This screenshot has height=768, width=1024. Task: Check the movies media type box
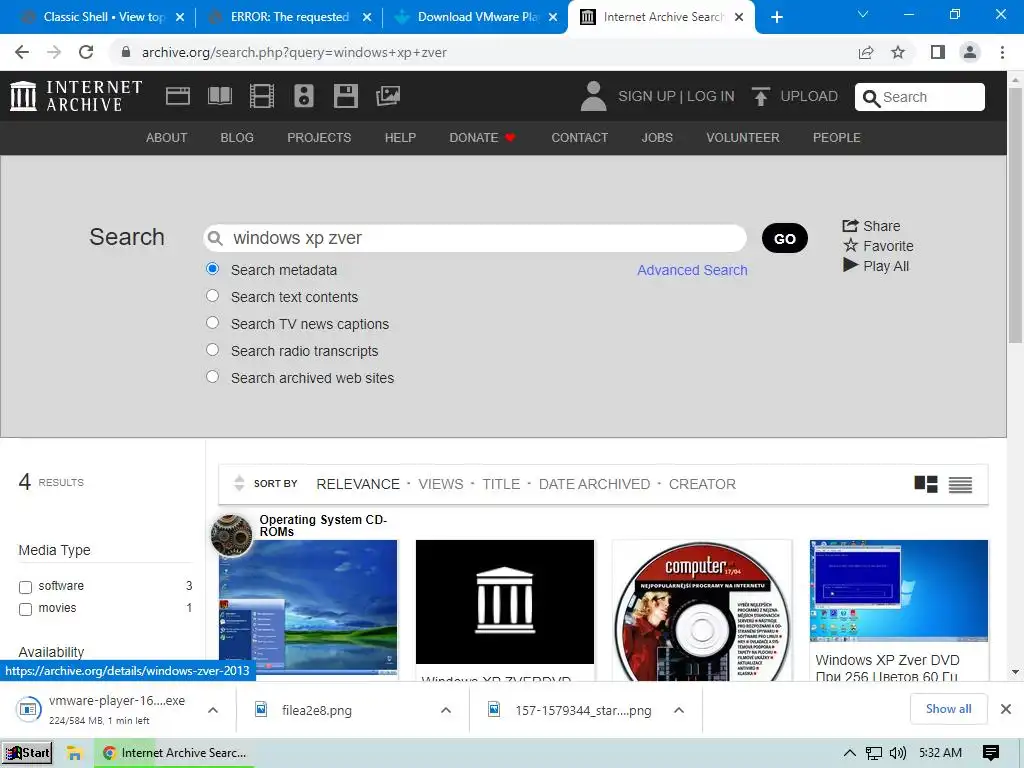coord(25,609)
